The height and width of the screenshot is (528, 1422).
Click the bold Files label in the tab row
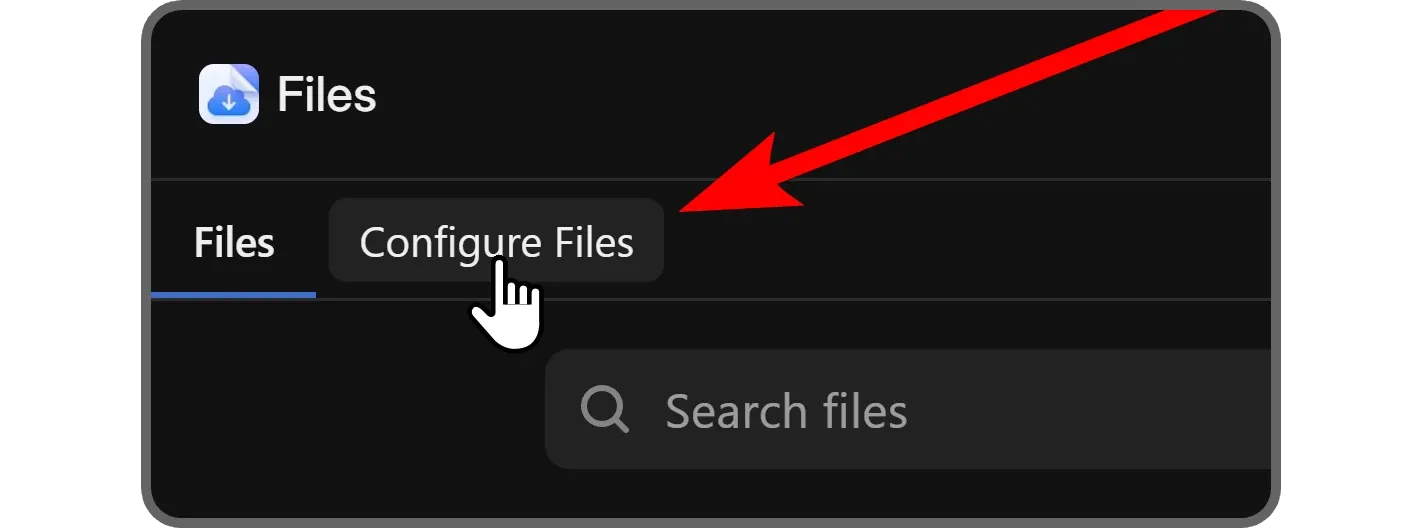pos(234,243)
